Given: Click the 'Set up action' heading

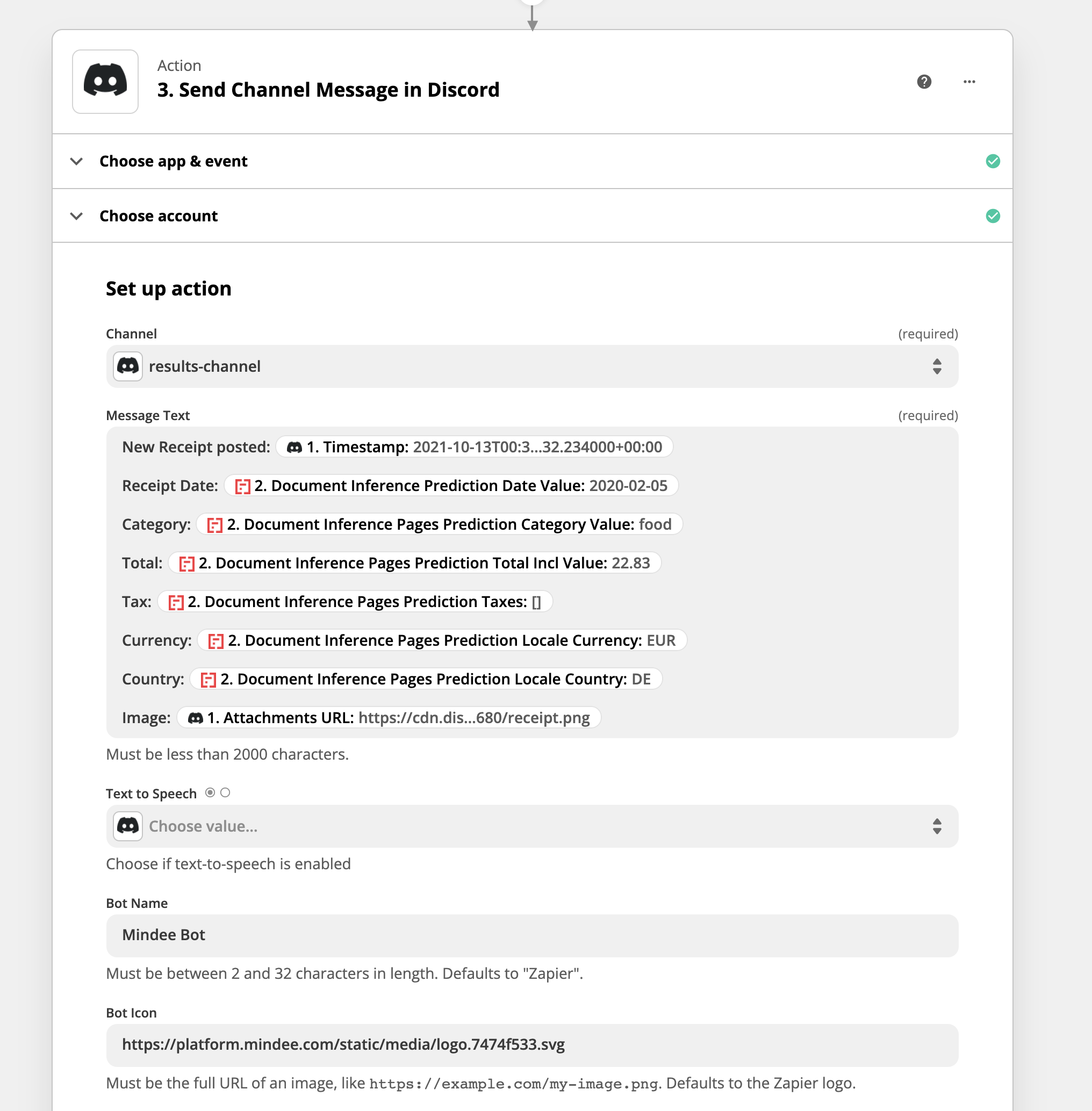Looking at the screenshot, I should [169, 288].
